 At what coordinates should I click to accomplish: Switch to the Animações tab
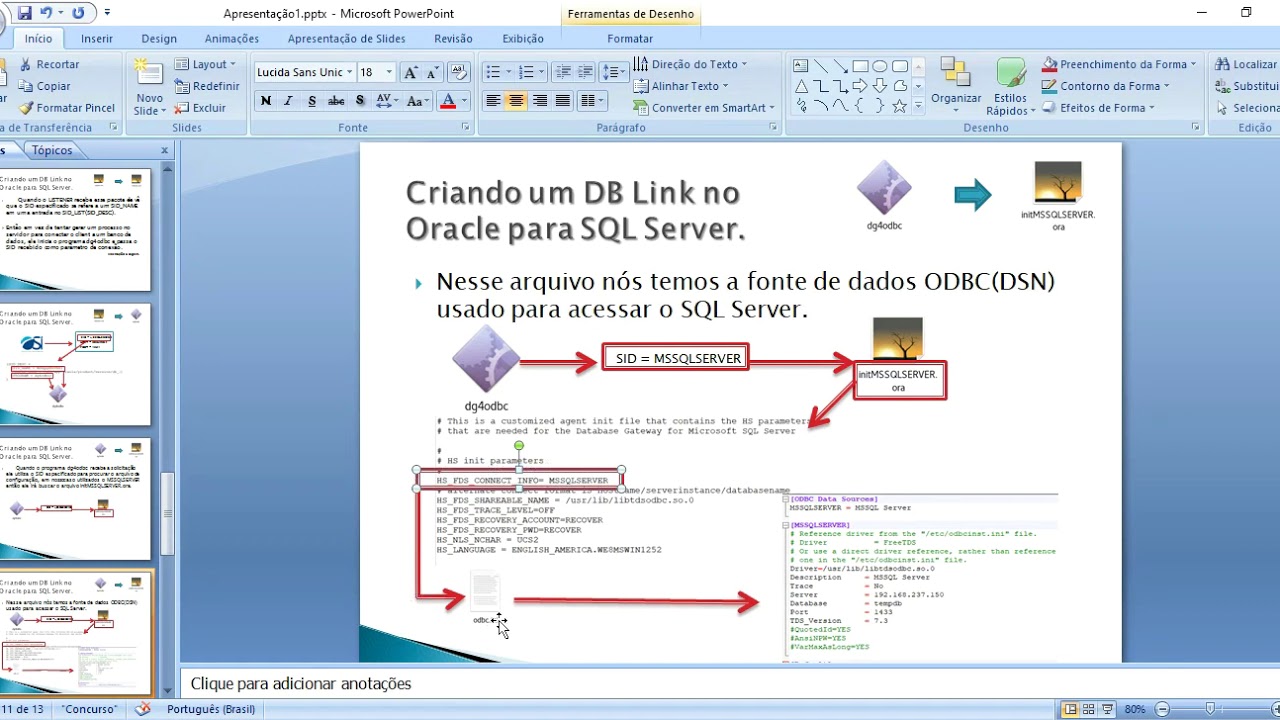click(232, 39)
